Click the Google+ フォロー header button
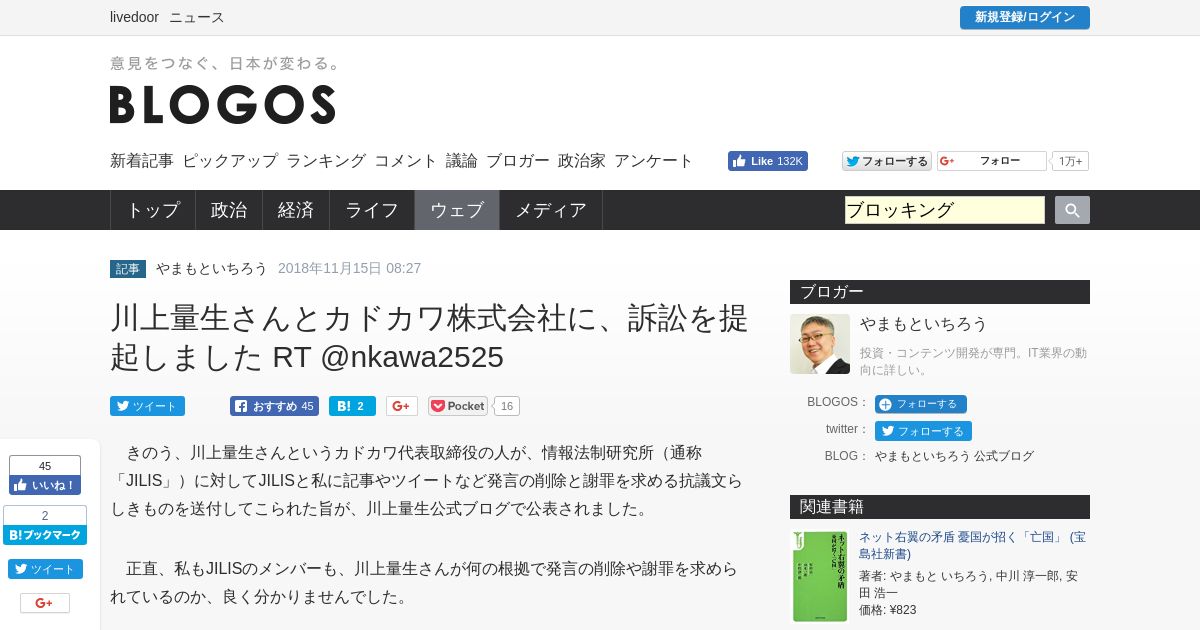 tap(992, 161)
